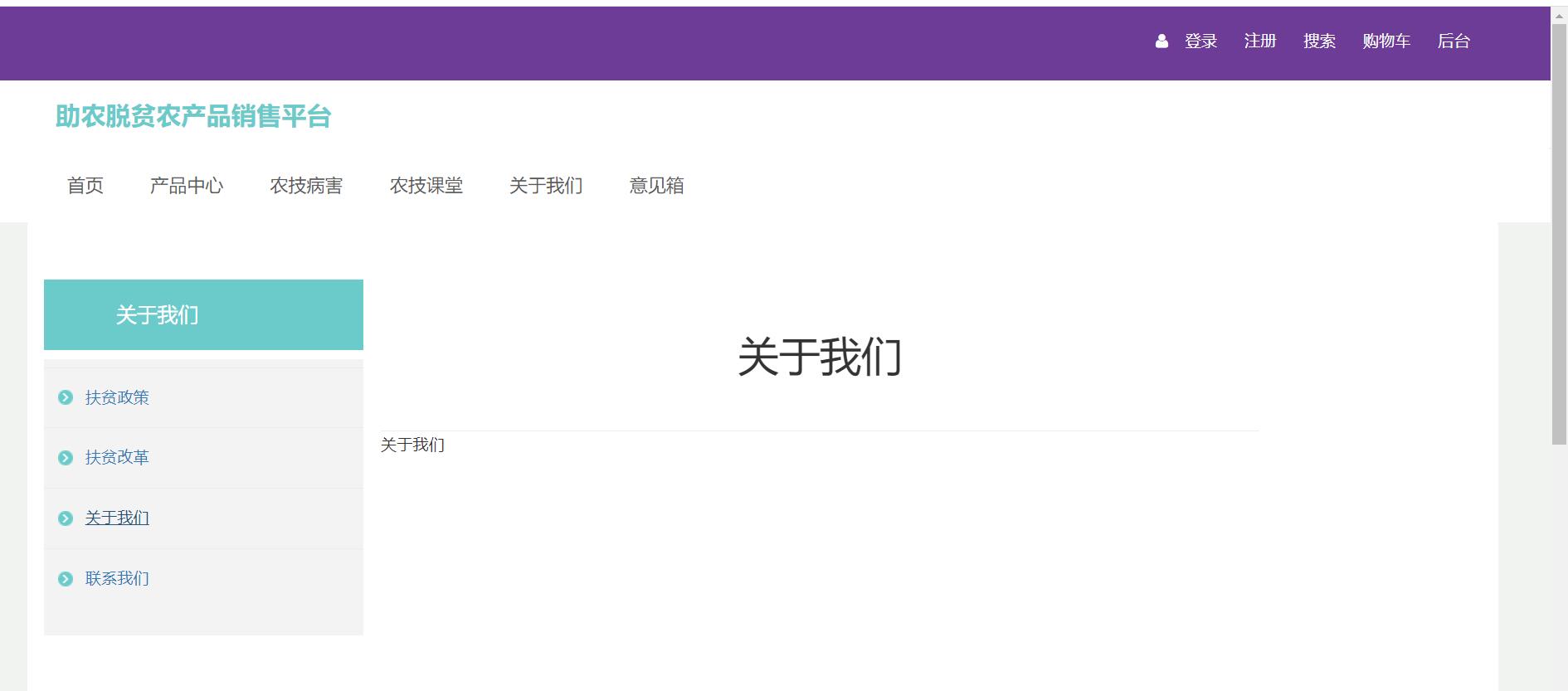Screen dimensions: 1568x691
Task: Click the 关于我们 body text below the divider
Action: pos(412,445)
